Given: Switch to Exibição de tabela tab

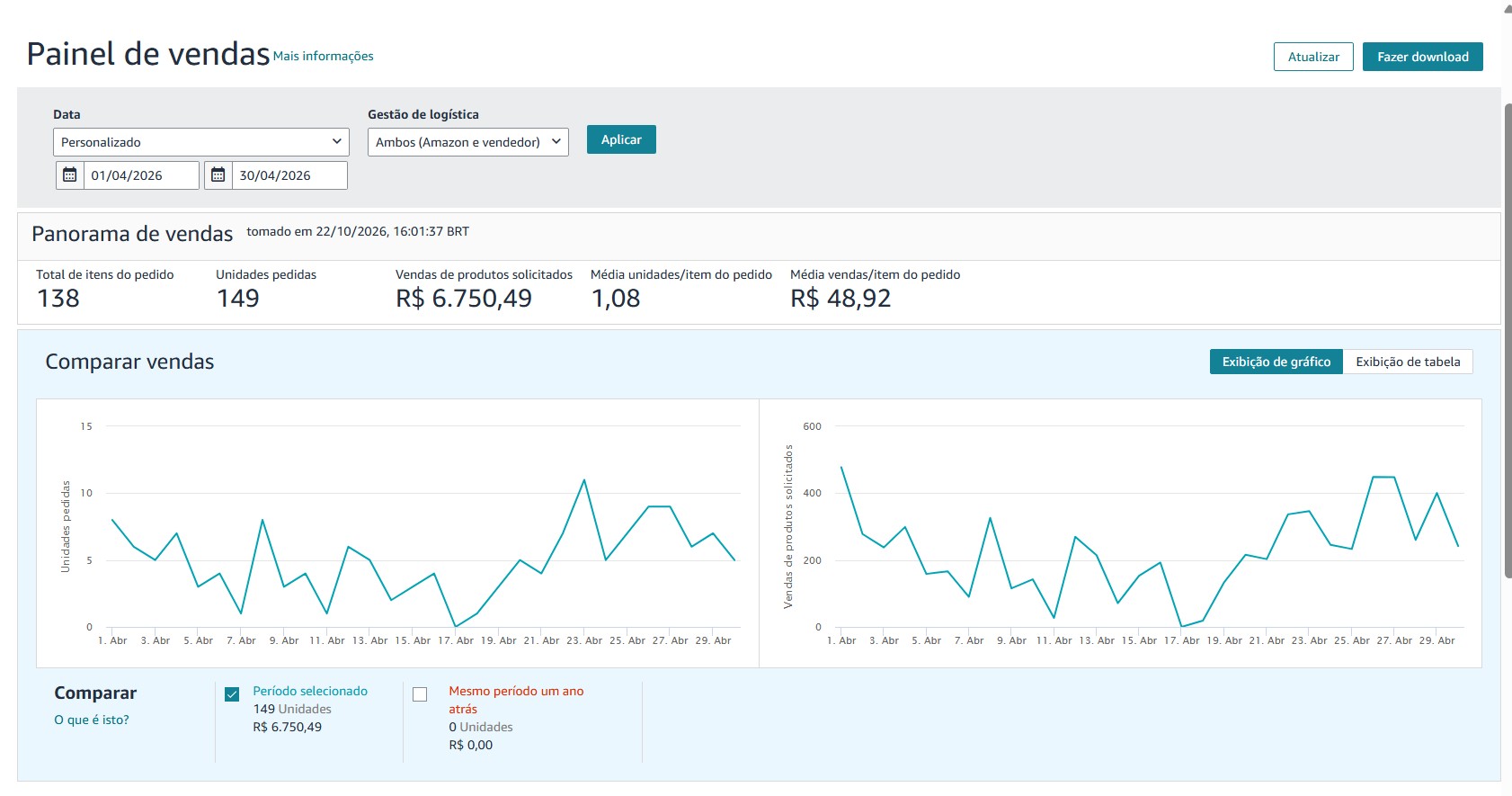Looking at the screenshot, I should [1408, 362].
